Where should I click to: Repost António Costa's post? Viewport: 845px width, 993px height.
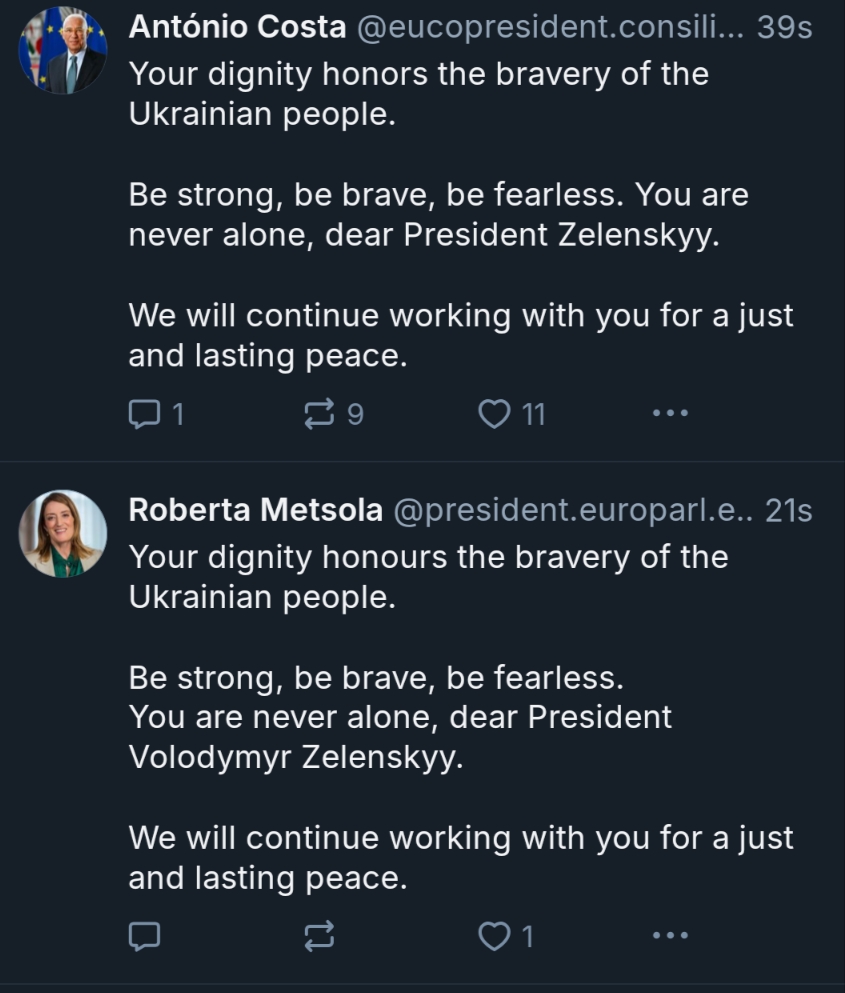(319, 413)
